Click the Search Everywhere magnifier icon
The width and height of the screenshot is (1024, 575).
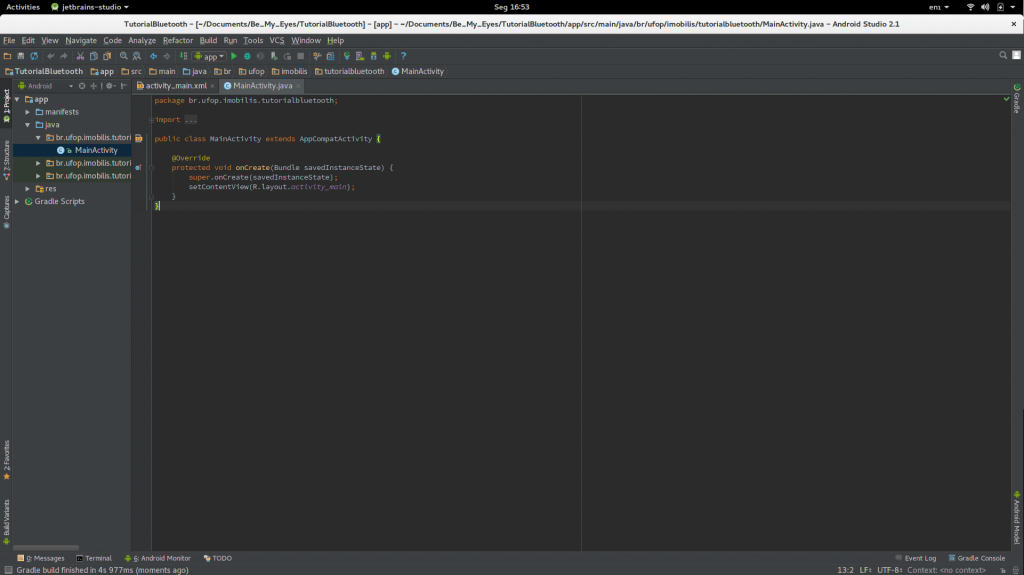click(1003, 56)
